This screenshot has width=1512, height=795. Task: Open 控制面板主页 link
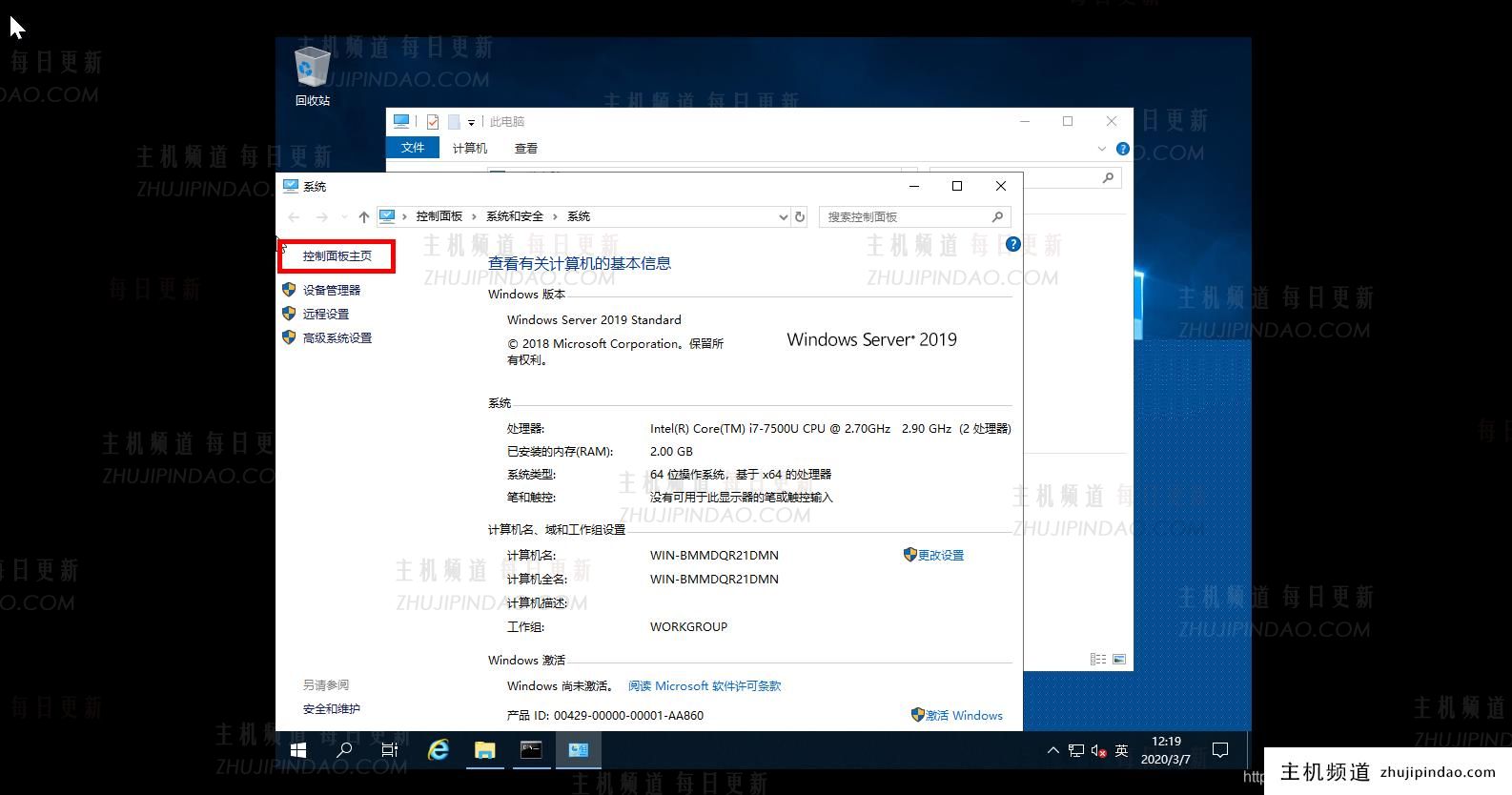tap(337, 255)
